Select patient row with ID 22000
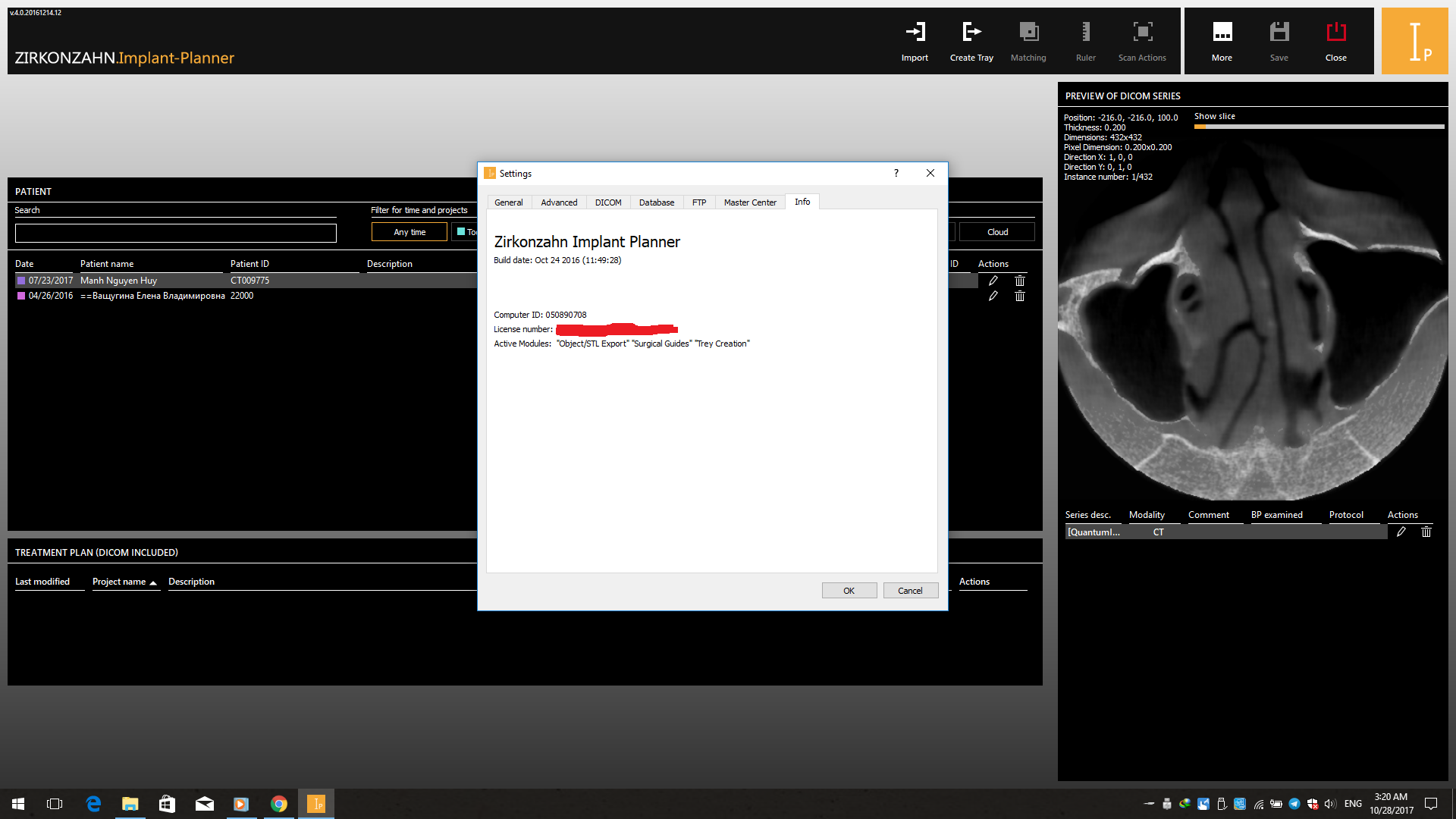Screen dimensions: 1456x819 tap(246, 296)
